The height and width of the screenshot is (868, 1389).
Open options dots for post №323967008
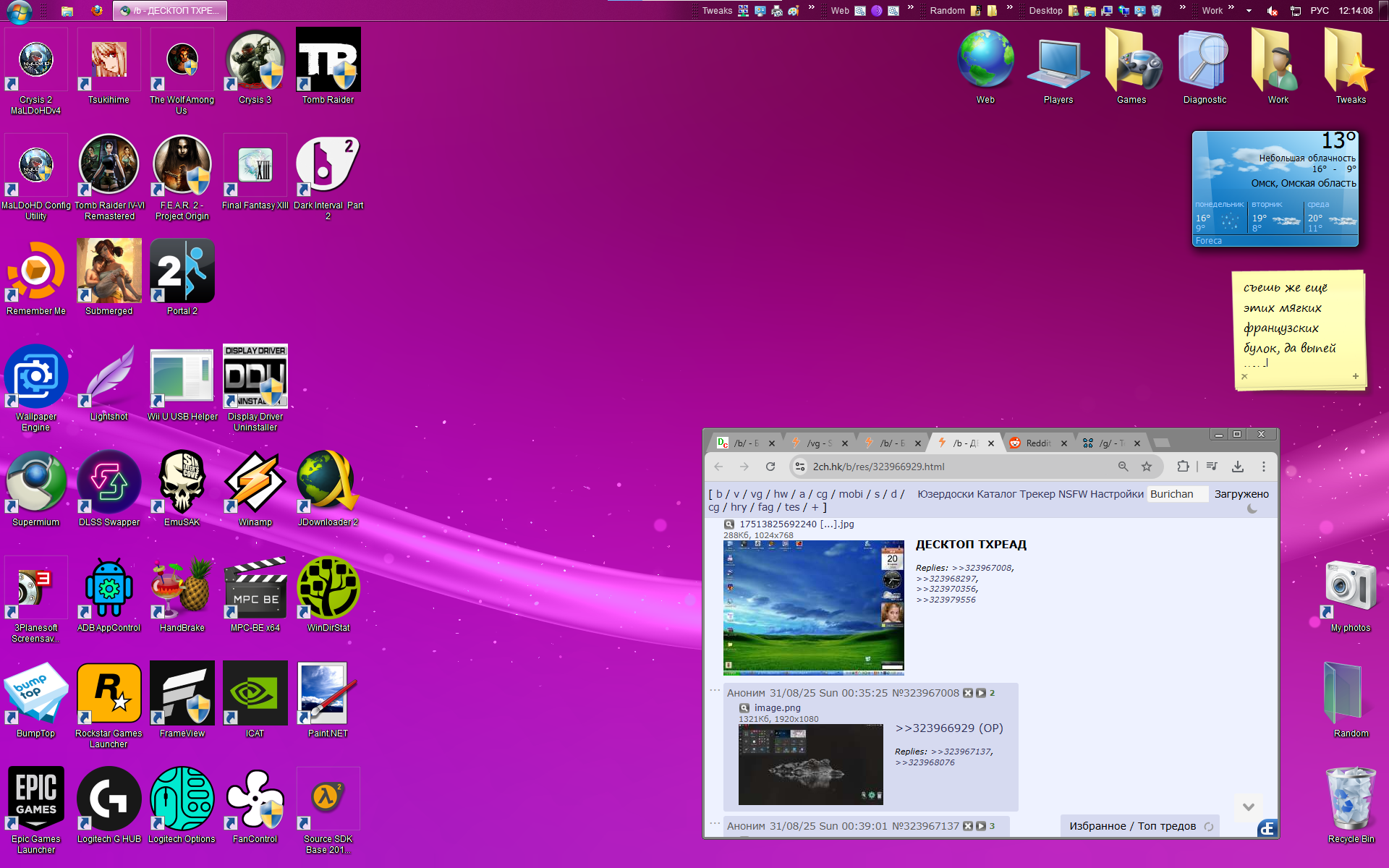(715, 690)
